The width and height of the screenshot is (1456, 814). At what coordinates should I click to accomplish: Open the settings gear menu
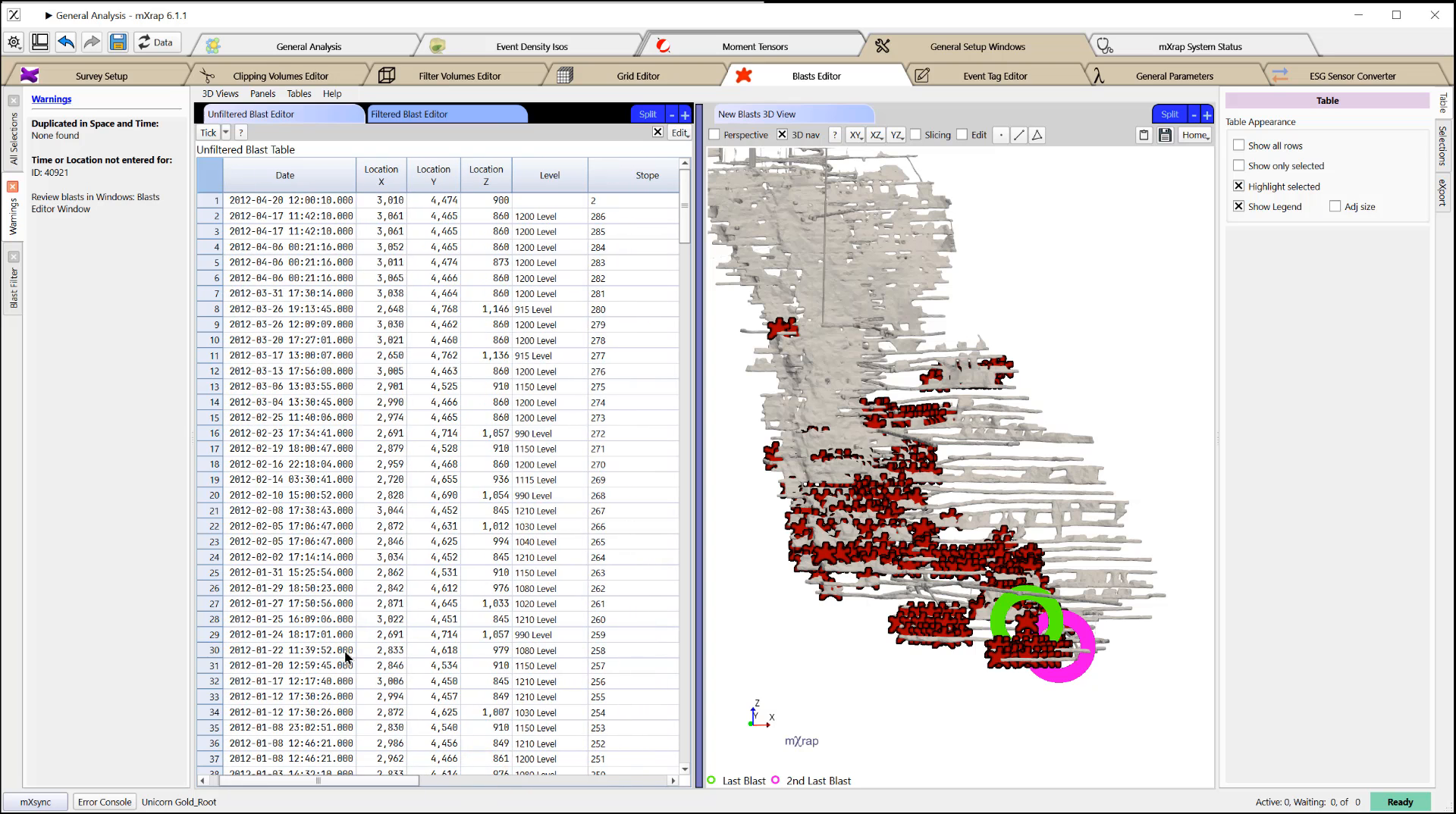[x=14, y=42]
